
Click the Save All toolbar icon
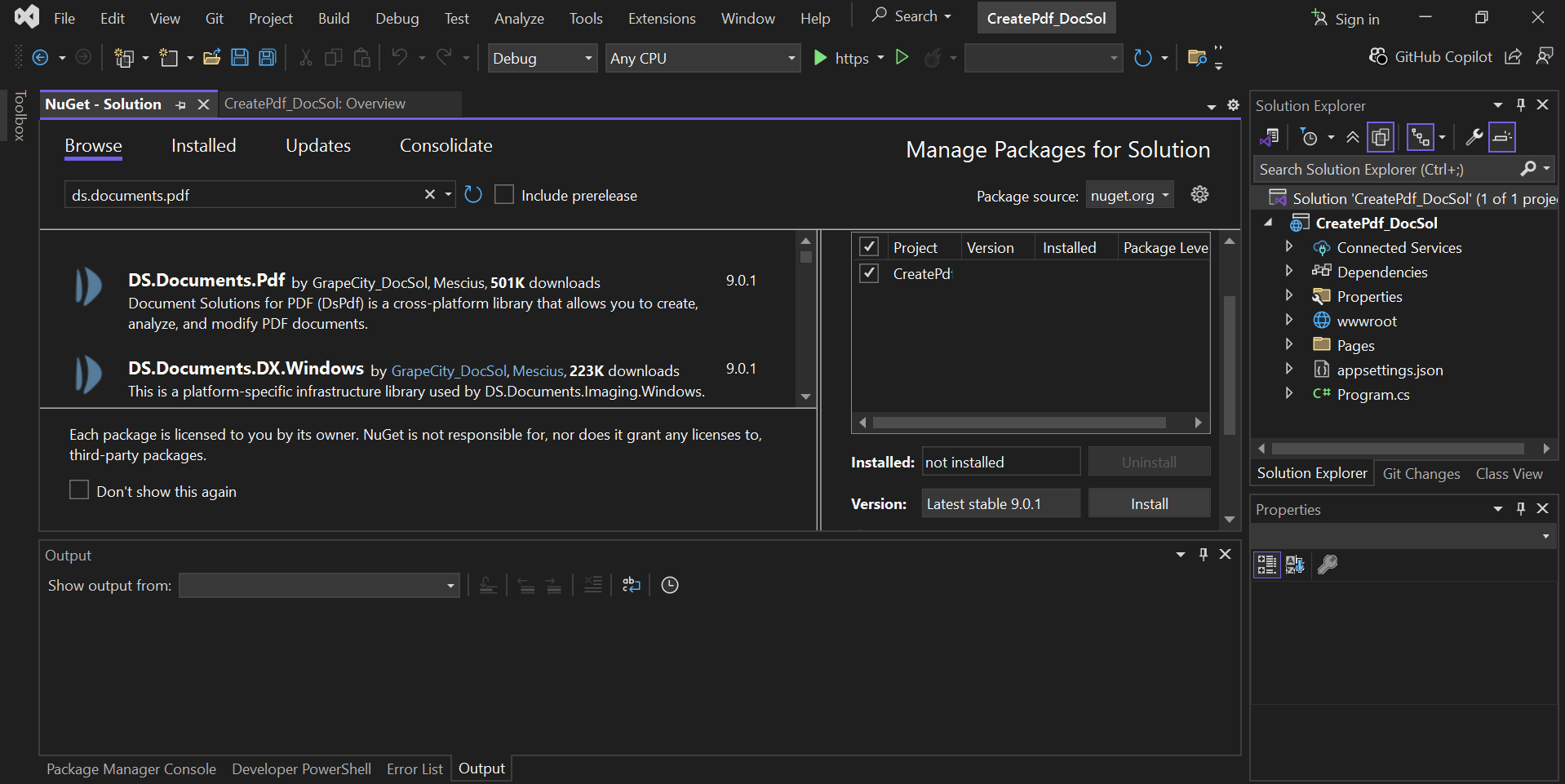coord(267,57)
